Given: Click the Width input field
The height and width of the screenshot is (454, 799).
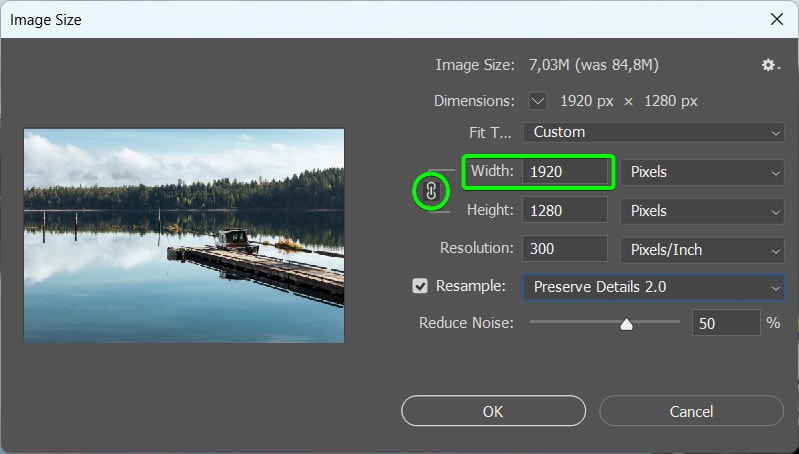Looking at the screenshot, I should [565, 172].
